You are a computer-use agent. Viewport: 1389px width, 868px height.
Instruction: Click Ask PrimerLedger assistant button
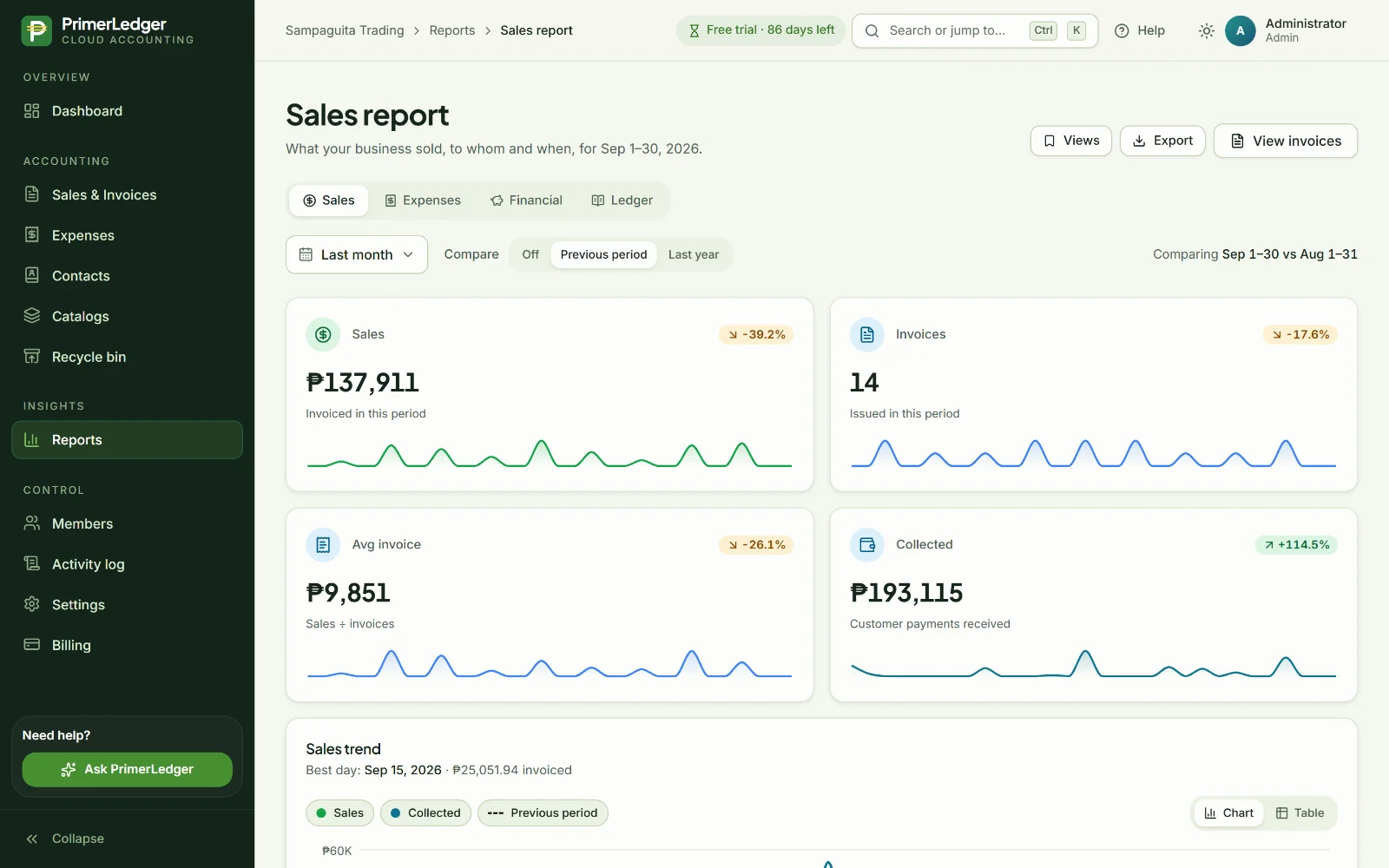point(127,769)
